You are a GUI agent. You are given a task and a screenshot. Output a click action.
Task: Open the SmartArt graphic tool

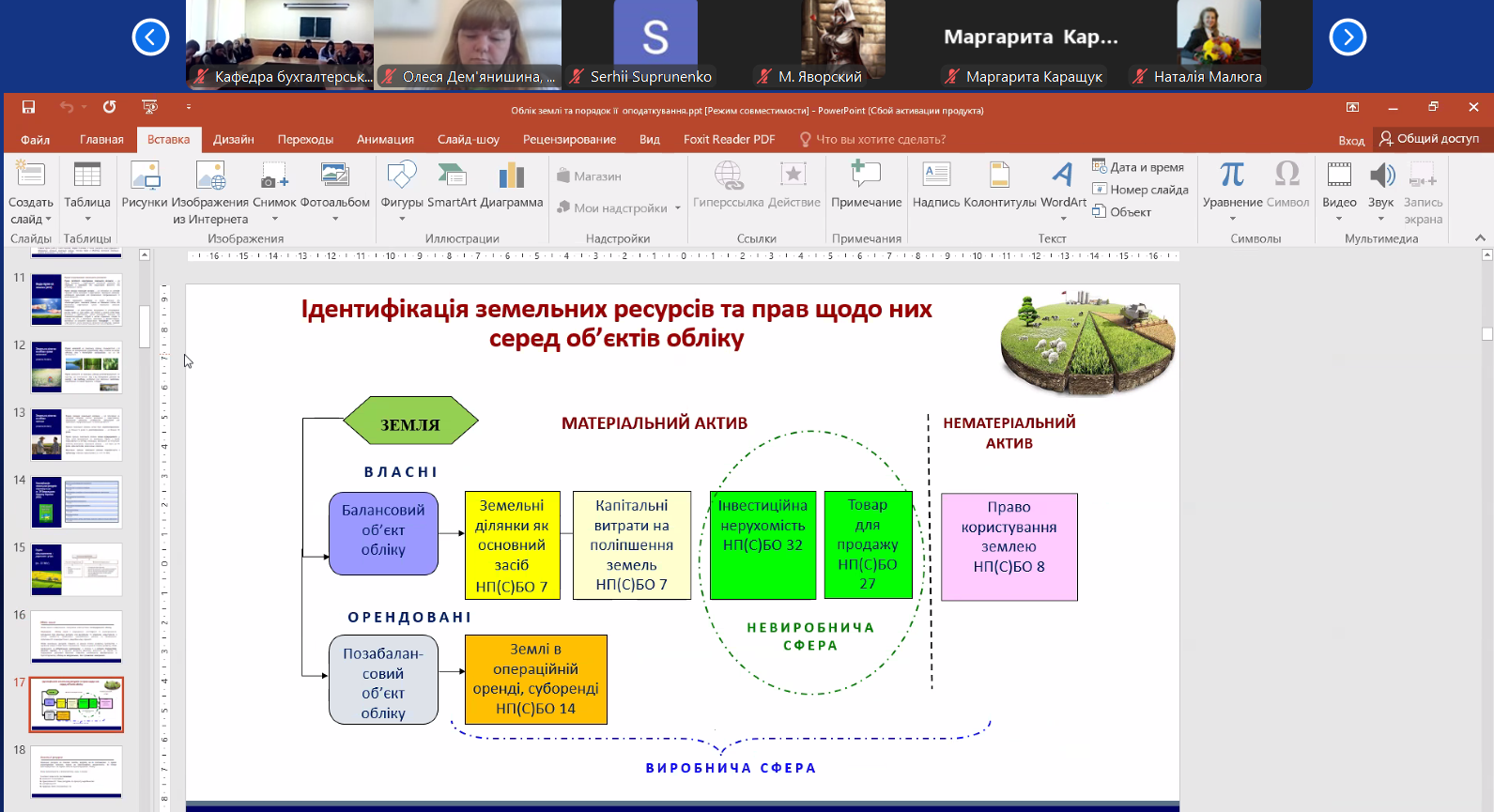[452, 176]
